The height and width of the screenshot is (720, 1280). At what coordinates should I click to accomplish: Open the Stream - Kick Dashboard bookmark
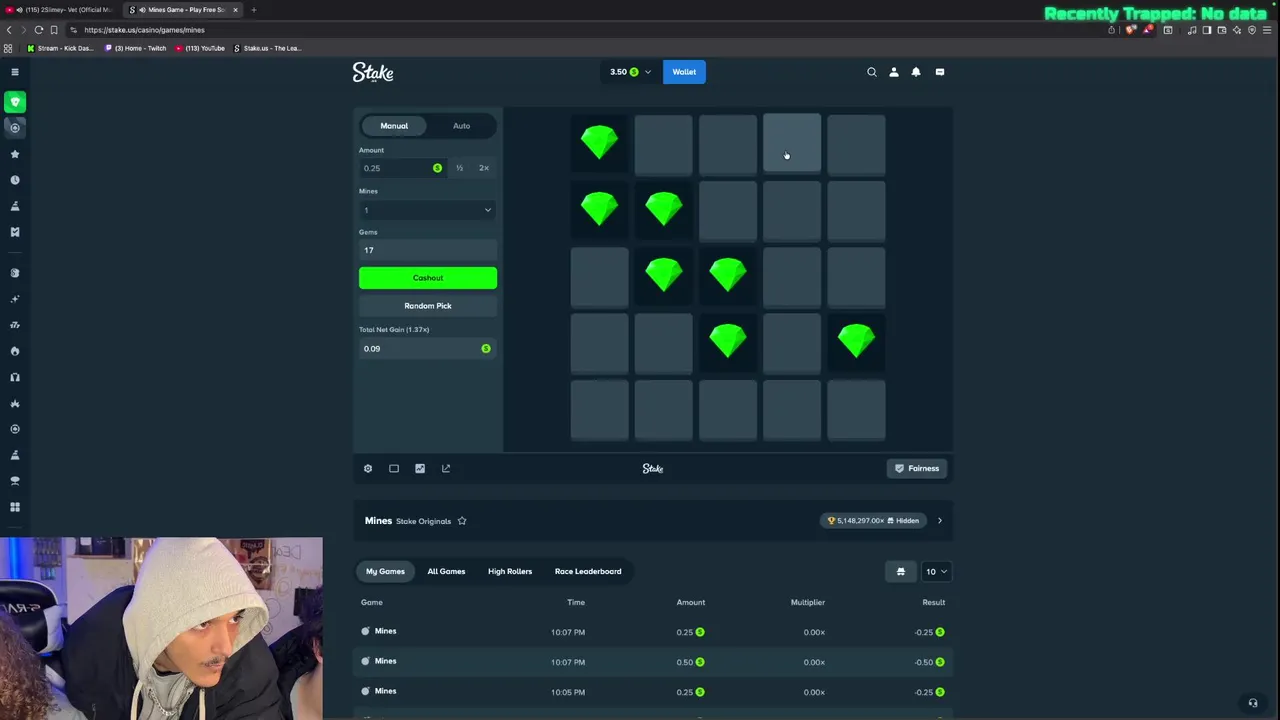click(x=60, y=48)
